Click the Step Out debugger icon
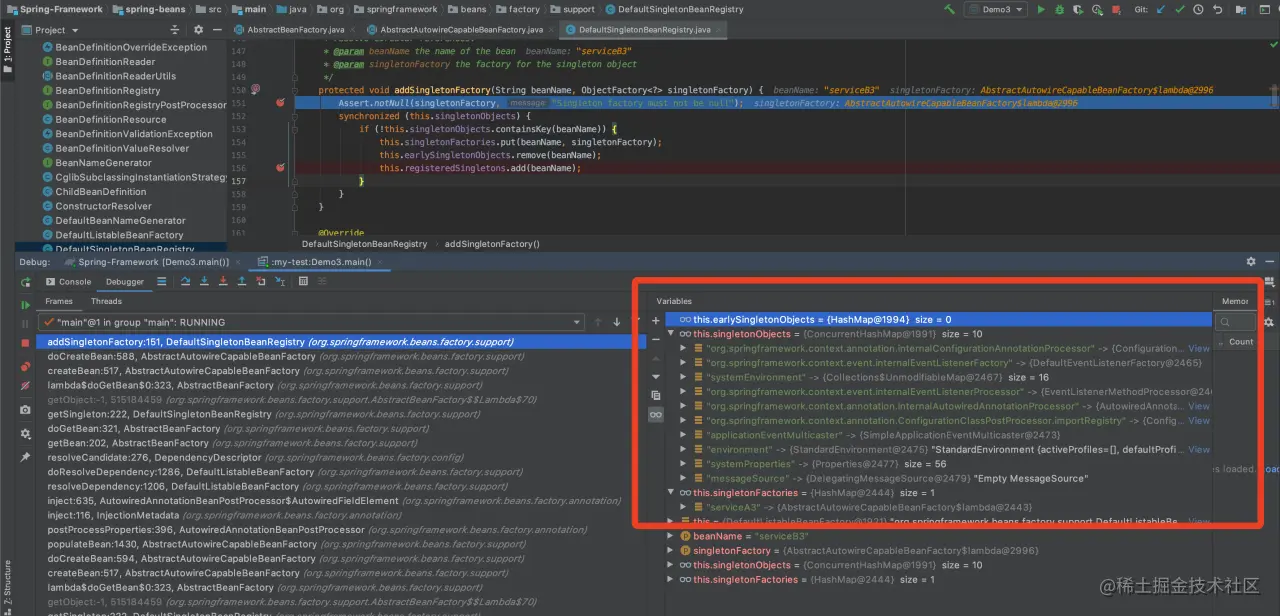 click(x=241, y=282)
